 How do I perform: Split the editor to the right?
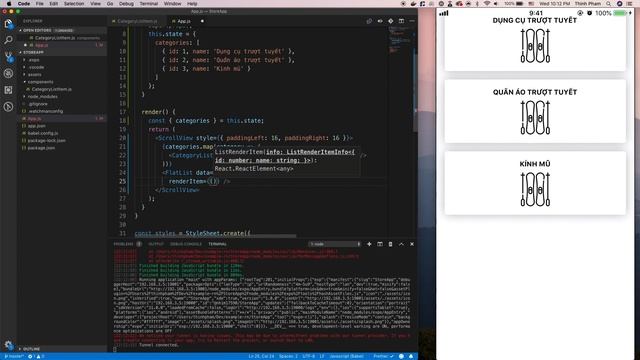click(401, 21)
